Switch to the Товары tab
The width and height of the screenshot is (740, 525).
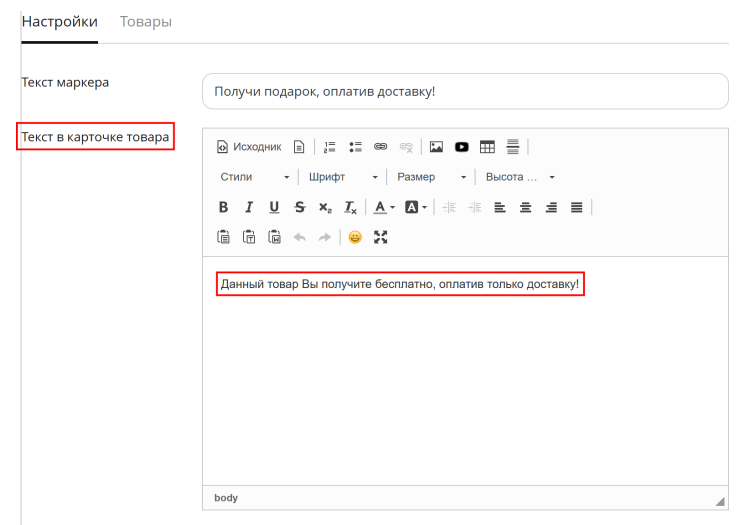[146, 22]
